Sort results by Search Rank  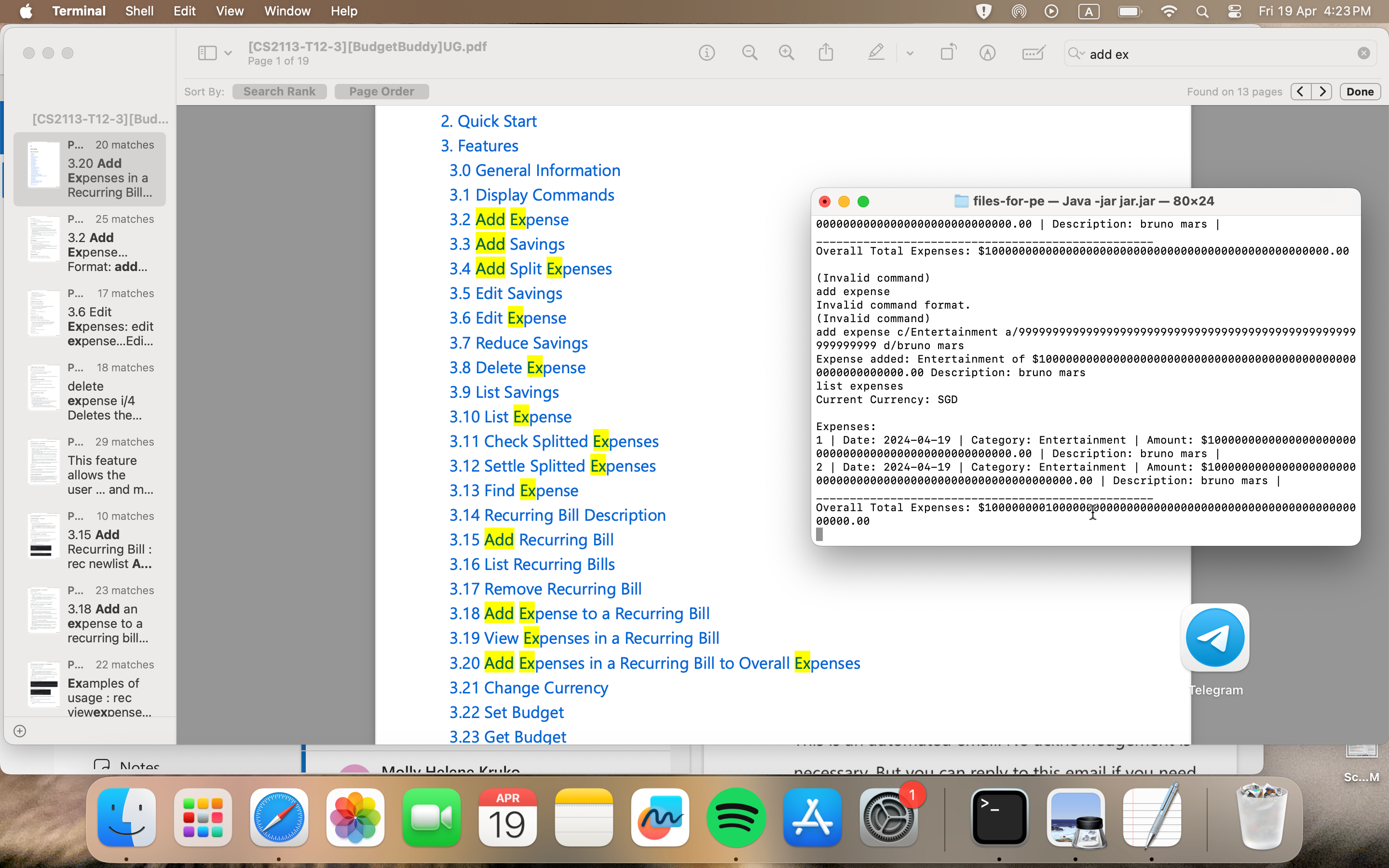tap(279, 91)
